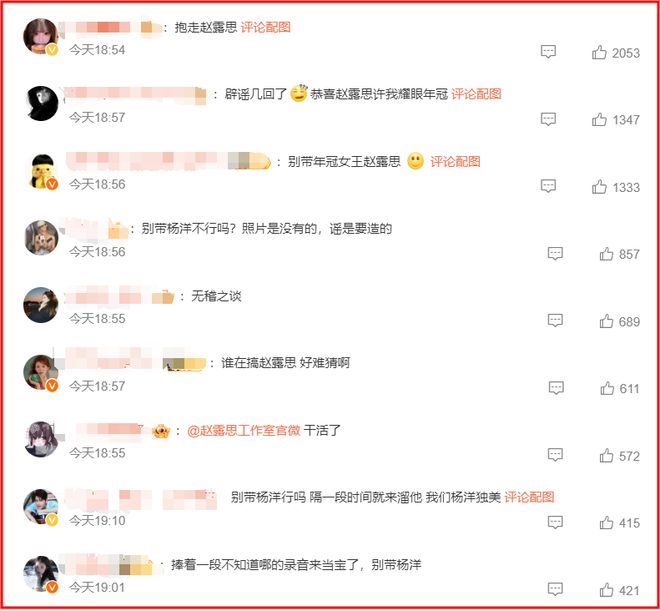This screenshot has width=660, height=611.
Task: Like the comment with 857 likes
Action: [606, 254]
